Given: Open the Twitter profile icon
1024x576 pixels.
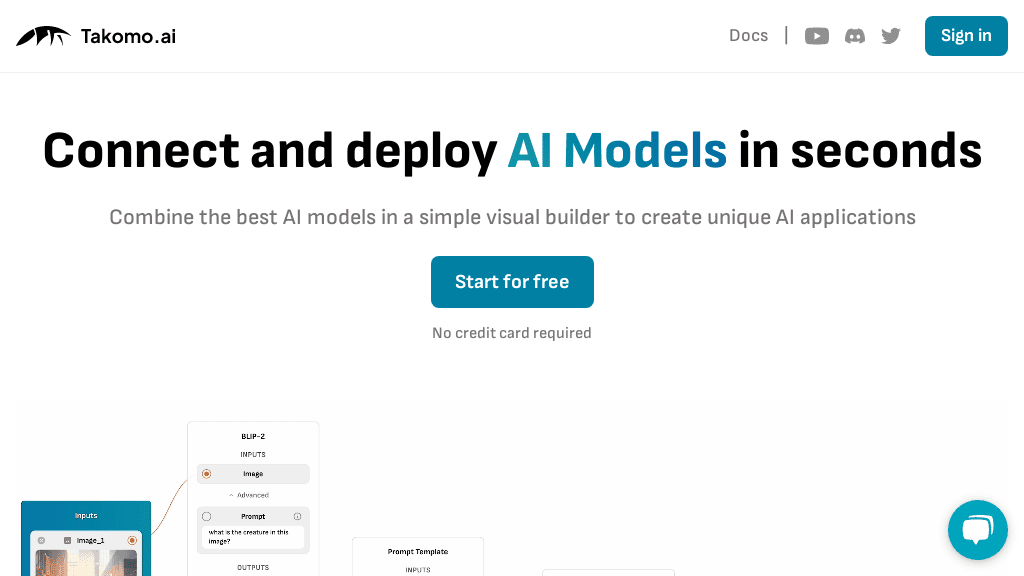Looking at the screenshot, I should click(x=890, y=35).
